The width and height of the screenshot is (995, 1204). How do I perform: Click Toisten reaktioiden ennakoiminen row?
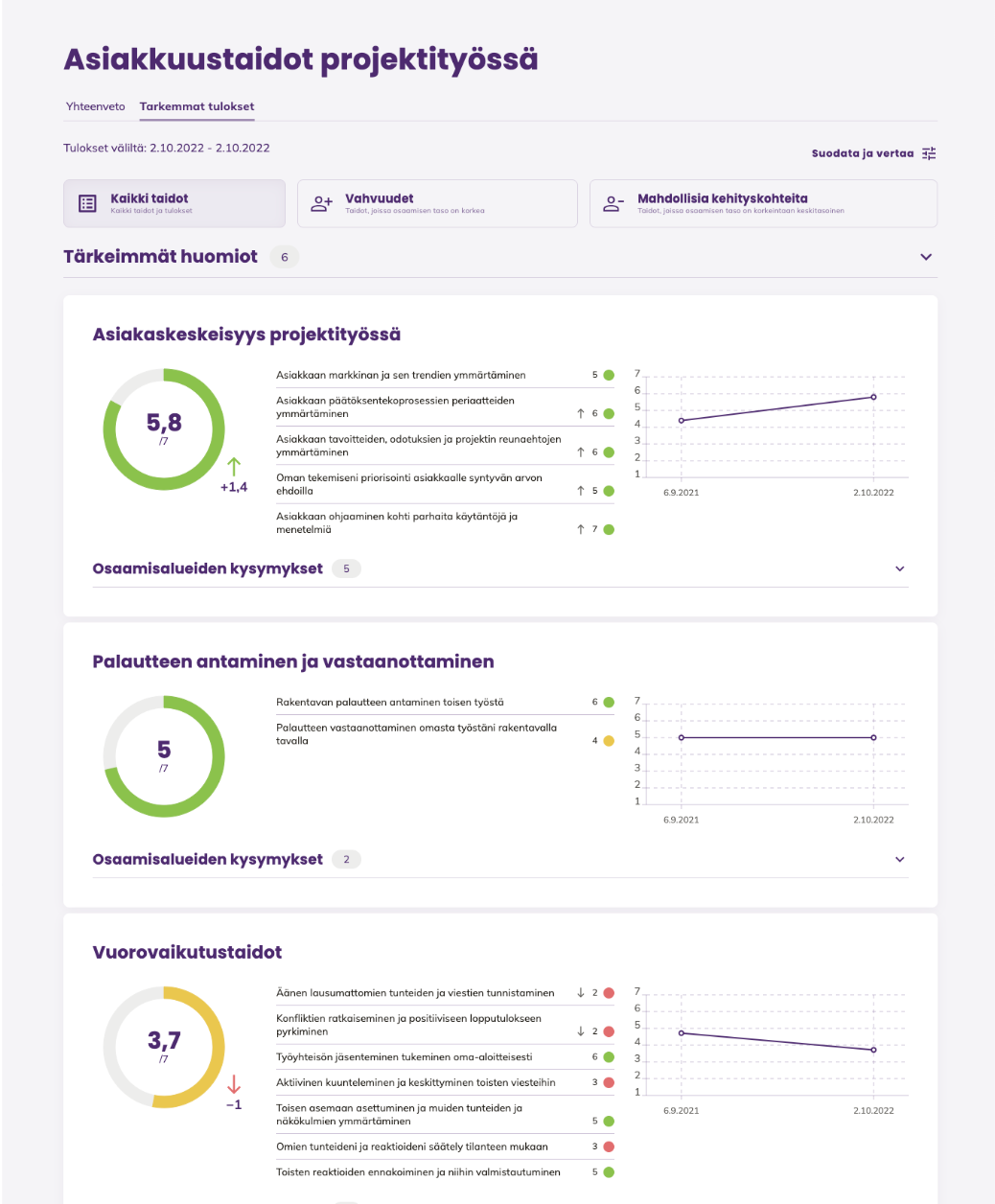445,1171
